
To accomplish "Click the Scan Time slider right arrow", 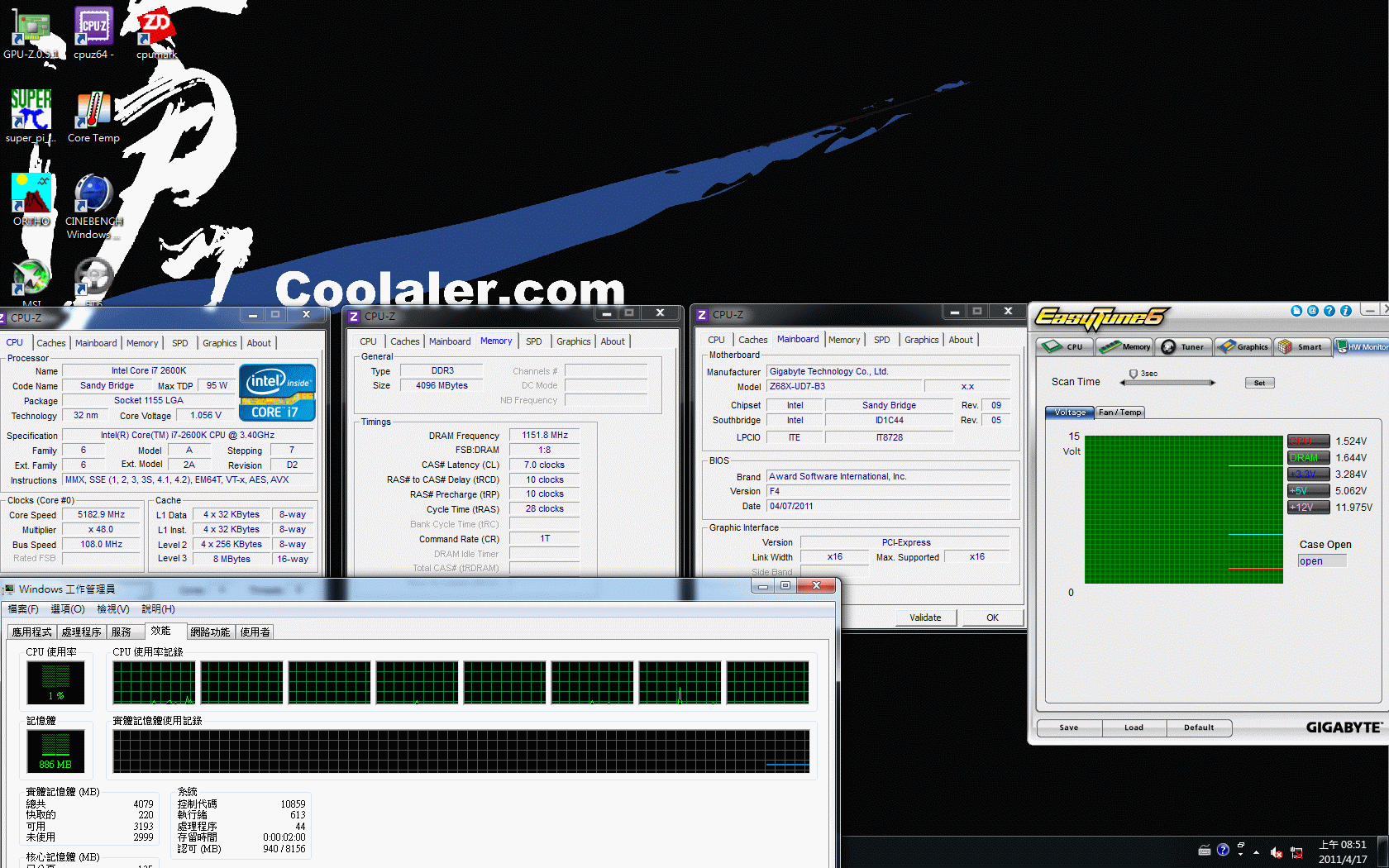I will [1213, 383].
